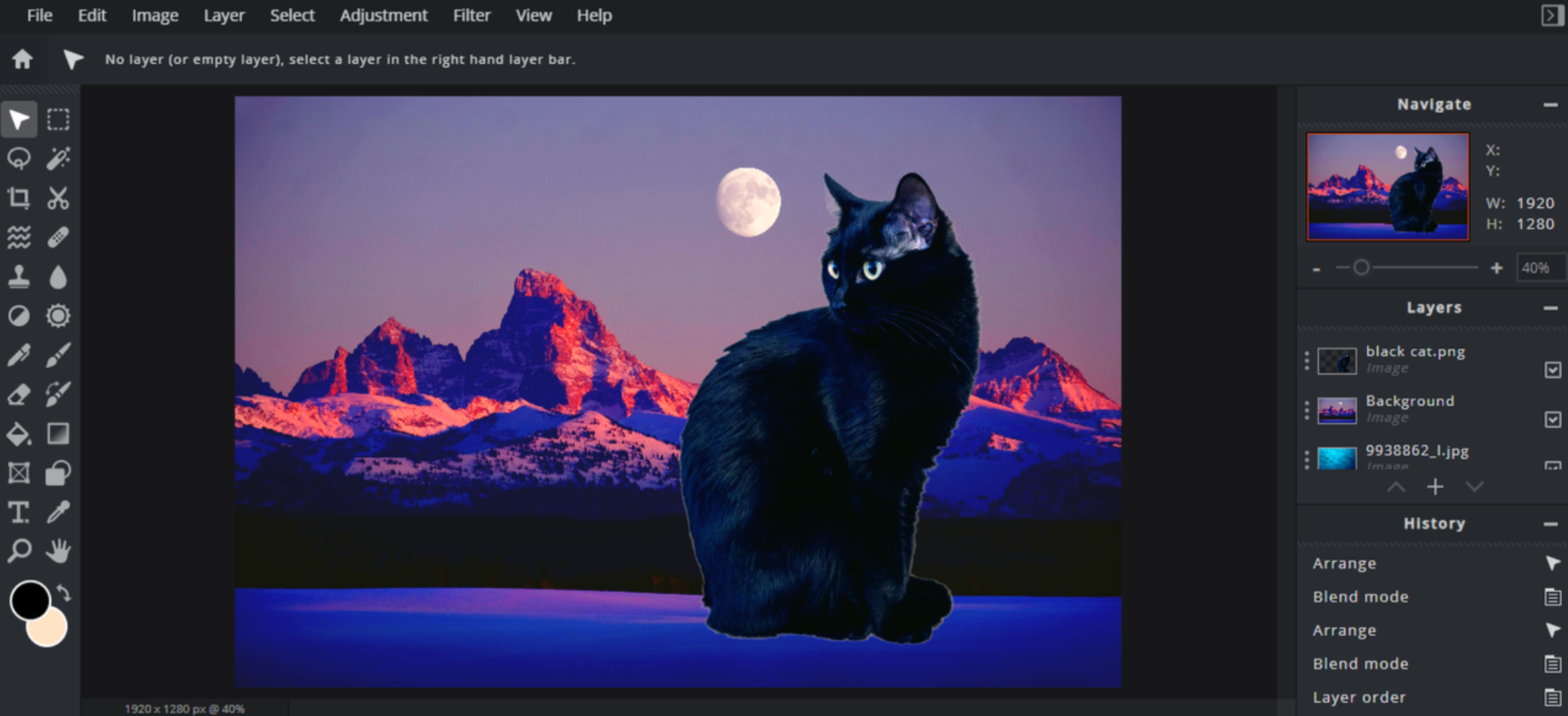Collapse the Navigate panel

[x=1551, y=105]
